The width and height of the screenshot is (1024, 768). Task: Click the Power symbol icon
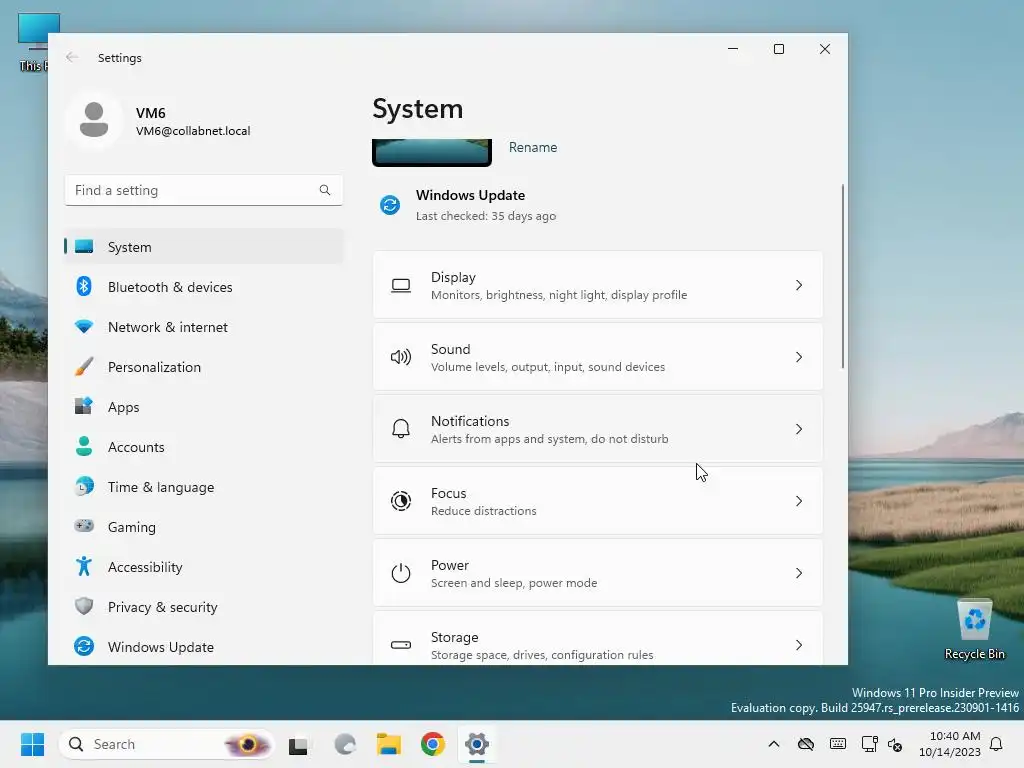[401, 573]
